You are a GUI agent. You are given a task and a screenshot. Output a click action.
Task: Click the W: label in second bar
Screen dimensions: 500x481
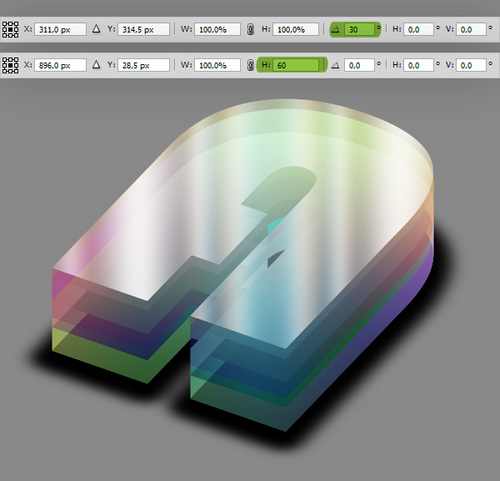pos(186,65)
